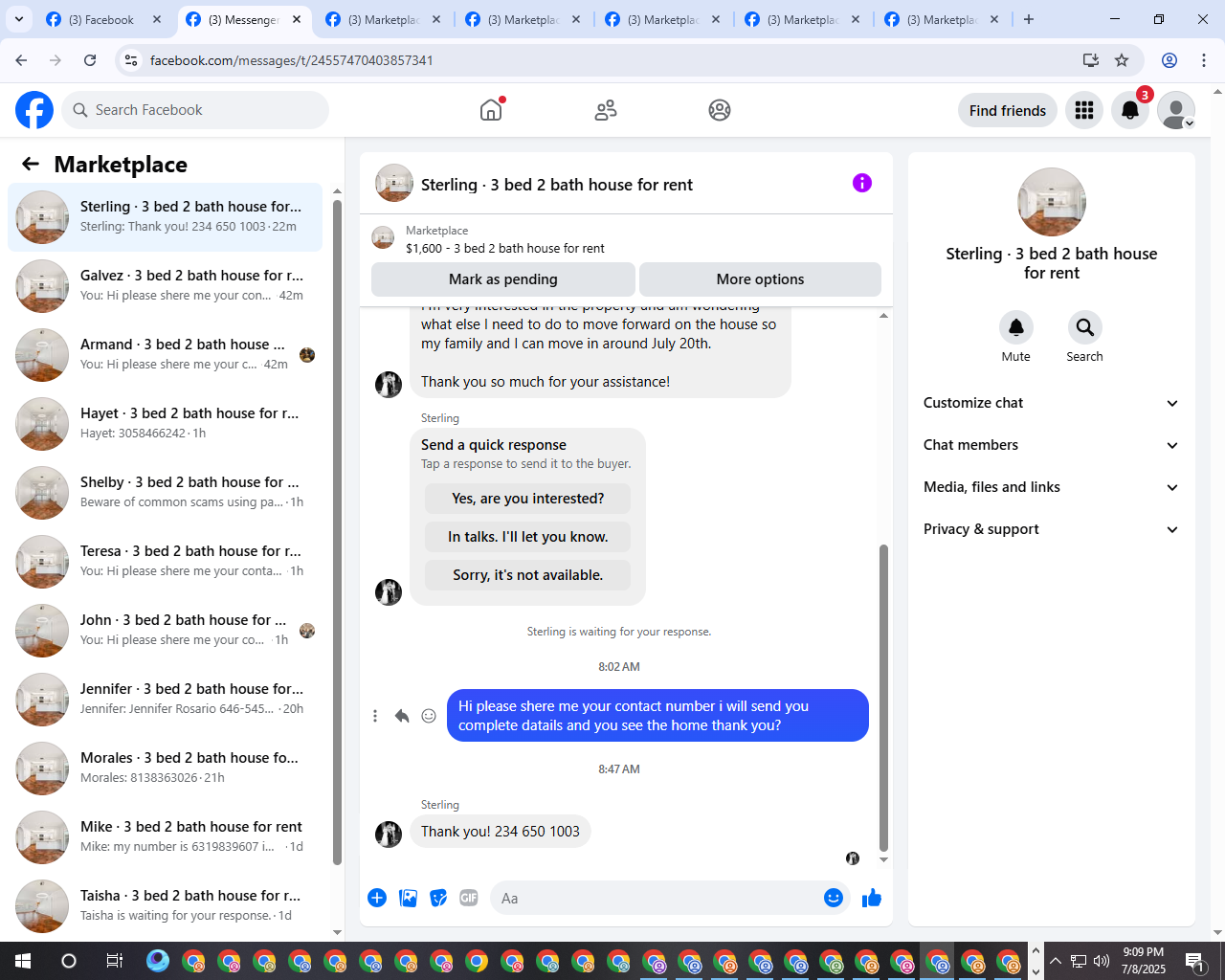This screenshot has width=1225, height=980.
Task: Open Teresa conversation
Action: (166, 562)
